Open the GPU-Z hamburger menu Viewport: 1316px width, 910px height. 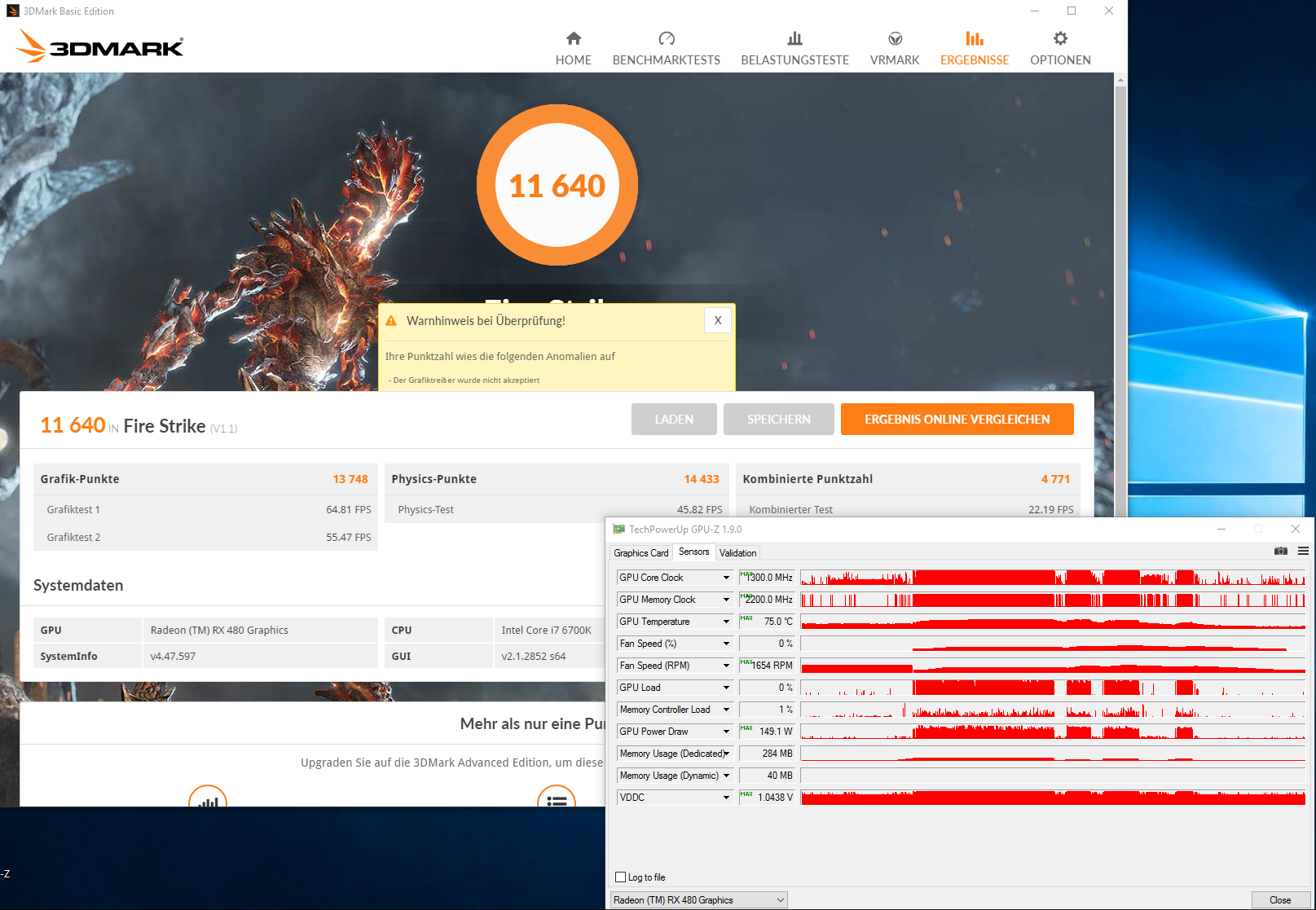(x=1303, y=552)
